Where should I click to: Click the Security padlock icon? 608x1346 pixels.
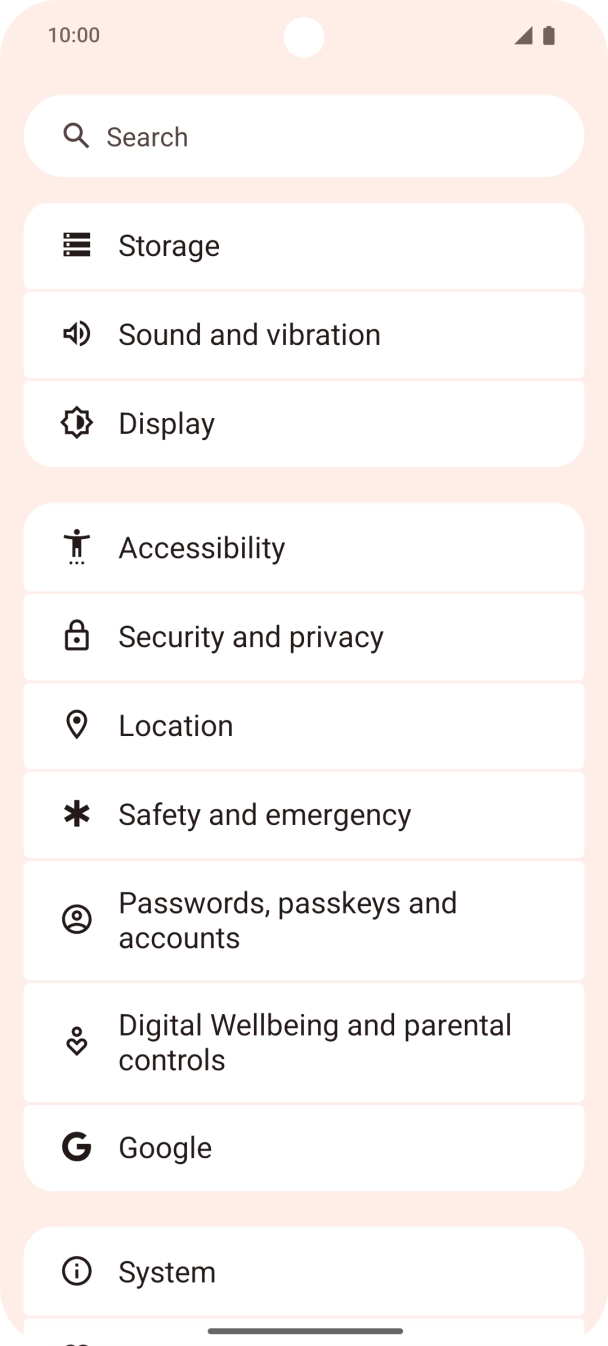tap(77, 636)
